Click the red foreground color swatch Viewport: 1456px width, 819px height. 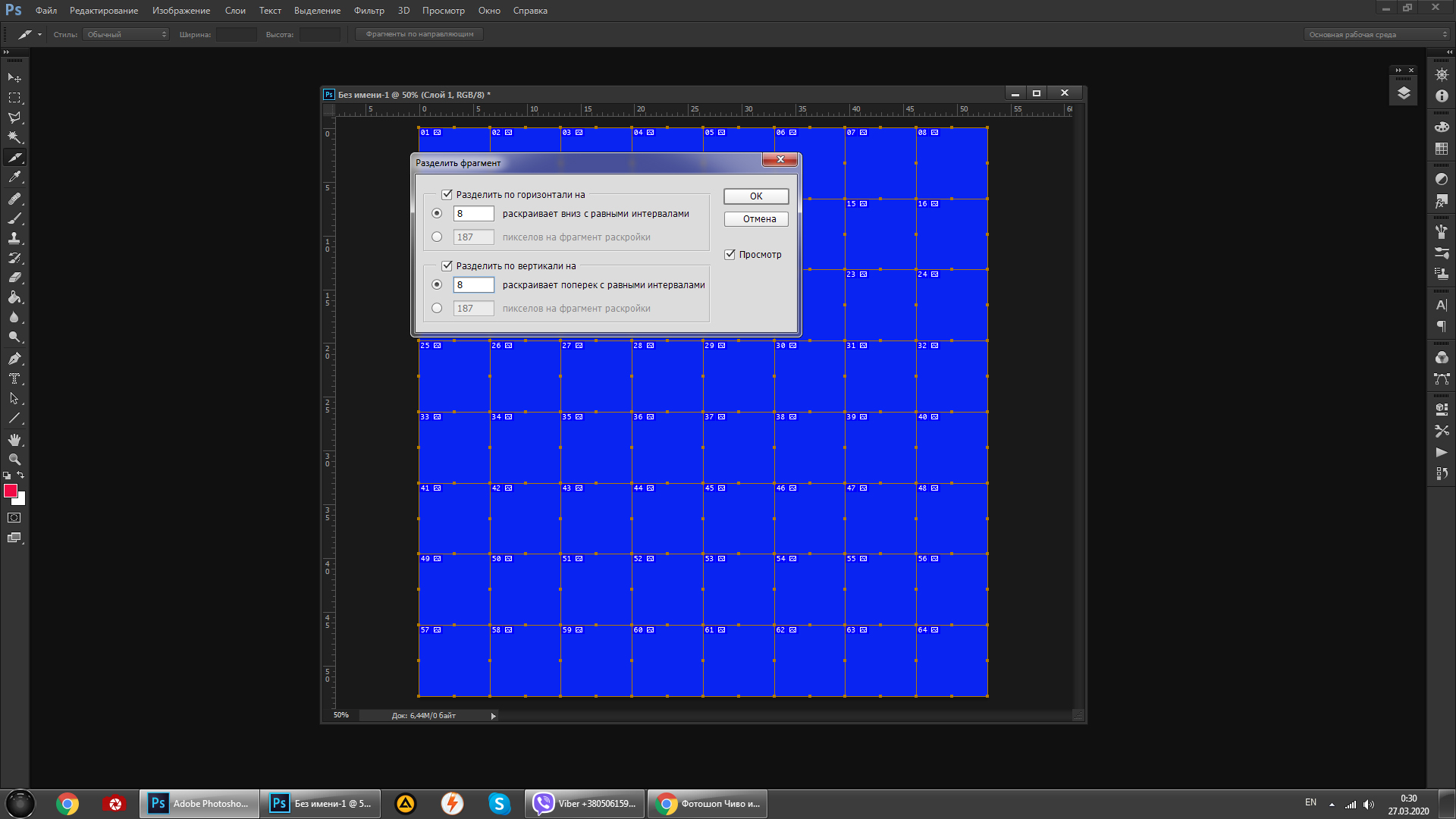[x=11, y=491]
